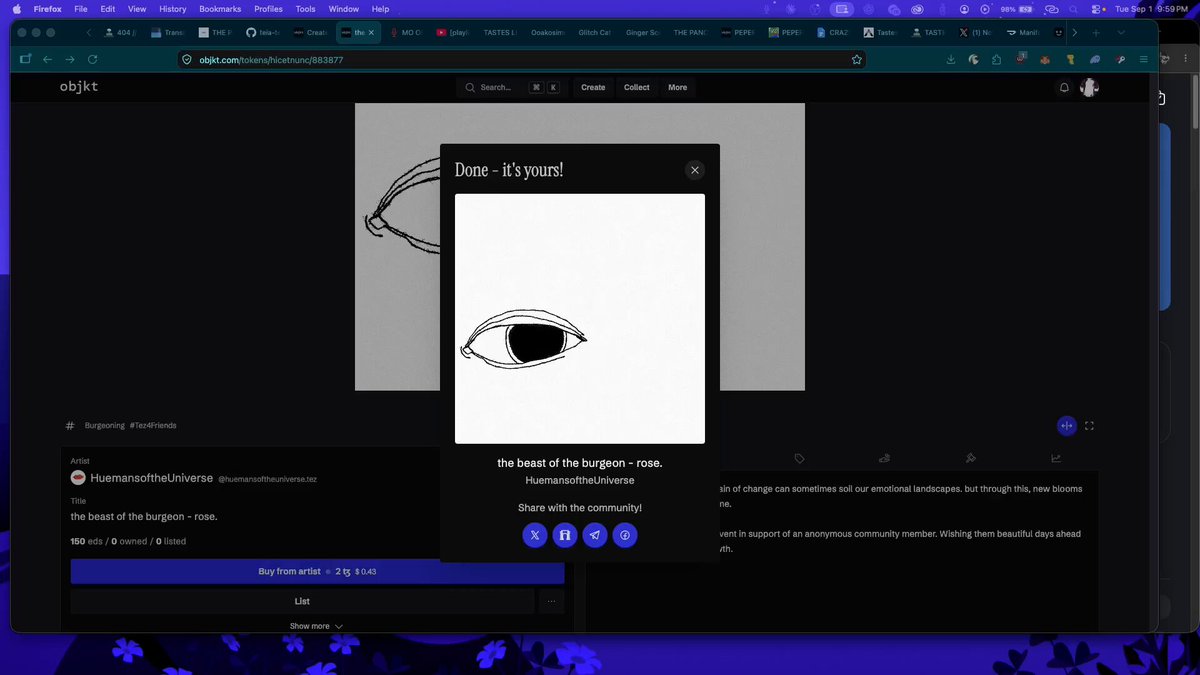
Task: Reload the page
Action: pyautogui.click(x=93, y=59)
